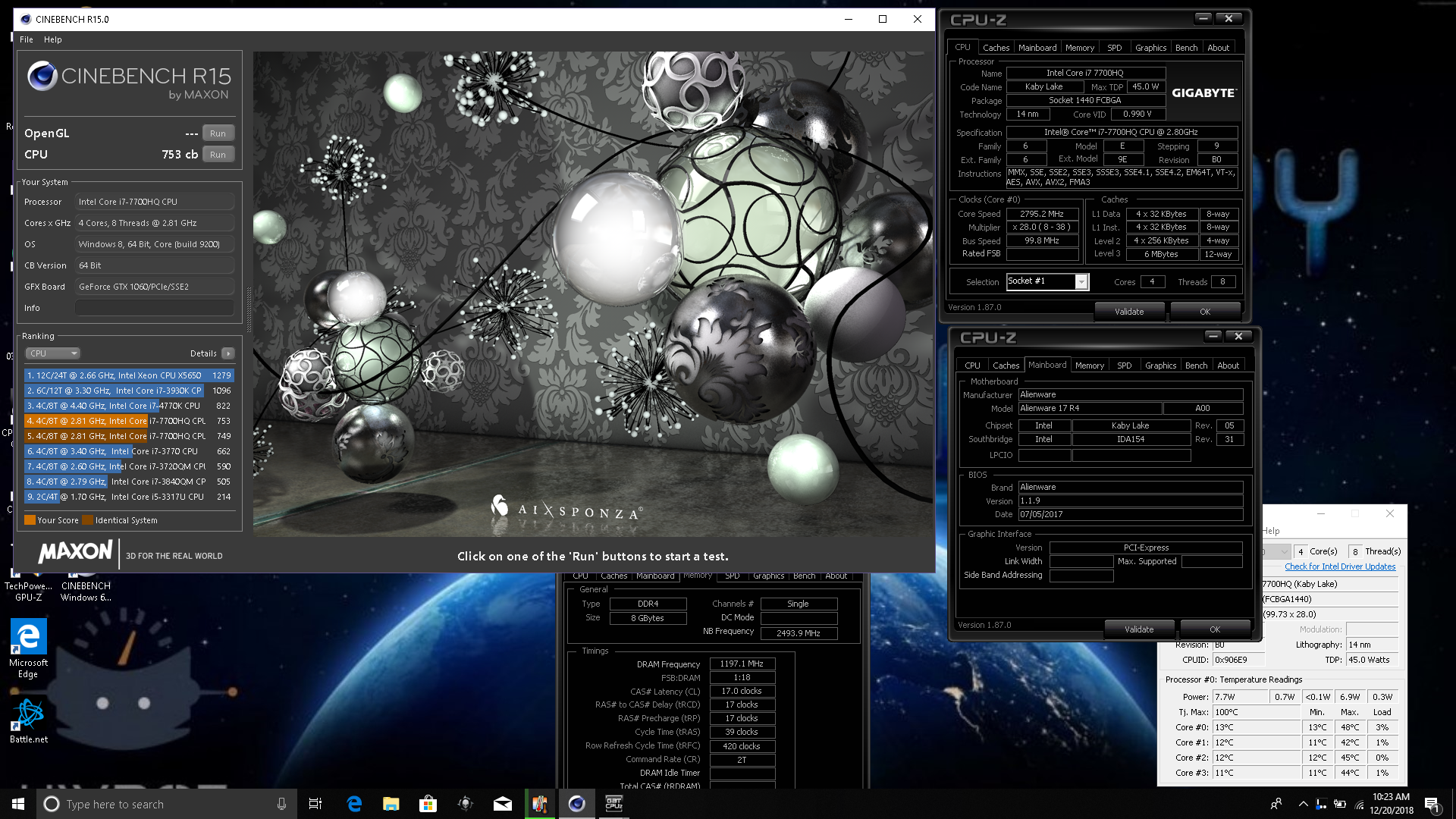Click the 1197.1 MHz DRAM Frequency value
Viewport: 1456px width, 819px height.
tap(742, 664)
